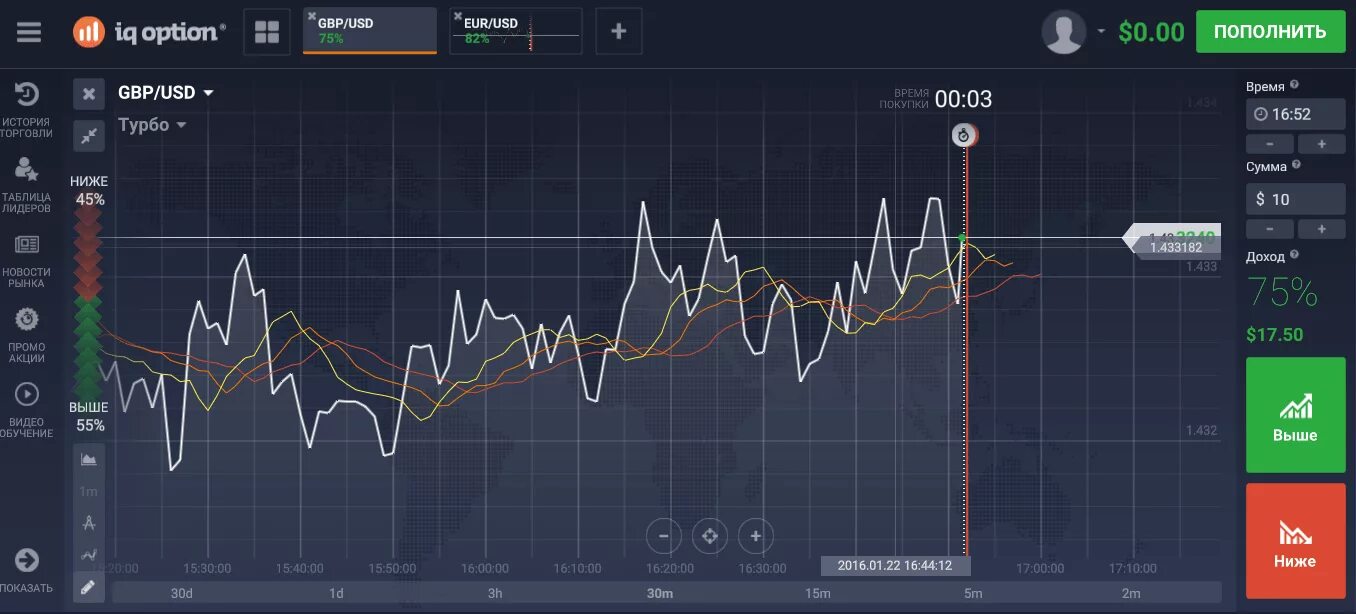Switch to the GBP/USD 75% tab
This screenshot has width=1356, height=614.
(370, 31)
